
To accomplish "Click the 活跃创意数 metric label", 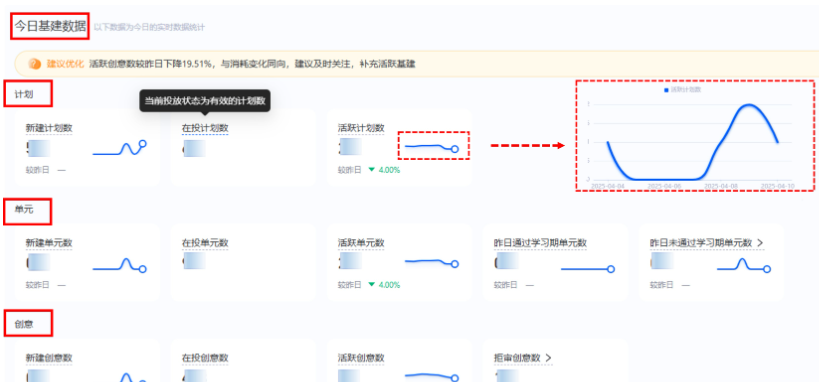I will point(361,358).
